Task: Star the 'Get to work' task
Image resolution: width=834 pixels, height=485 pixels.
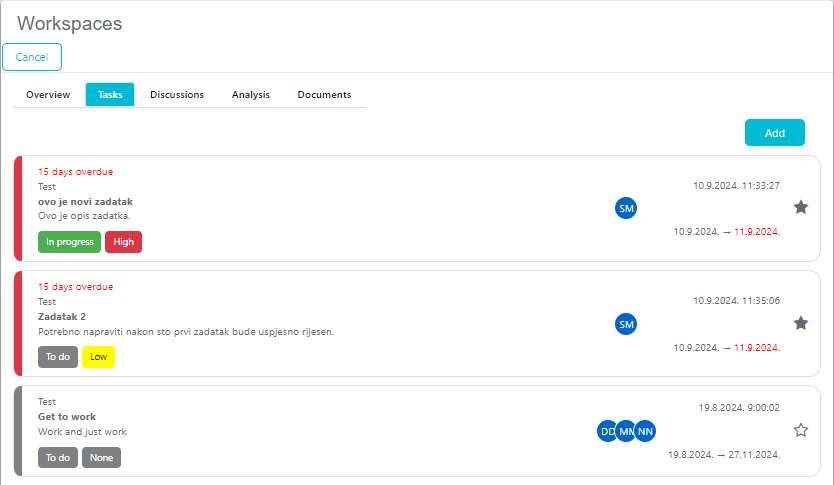Action: click(800, 430)
